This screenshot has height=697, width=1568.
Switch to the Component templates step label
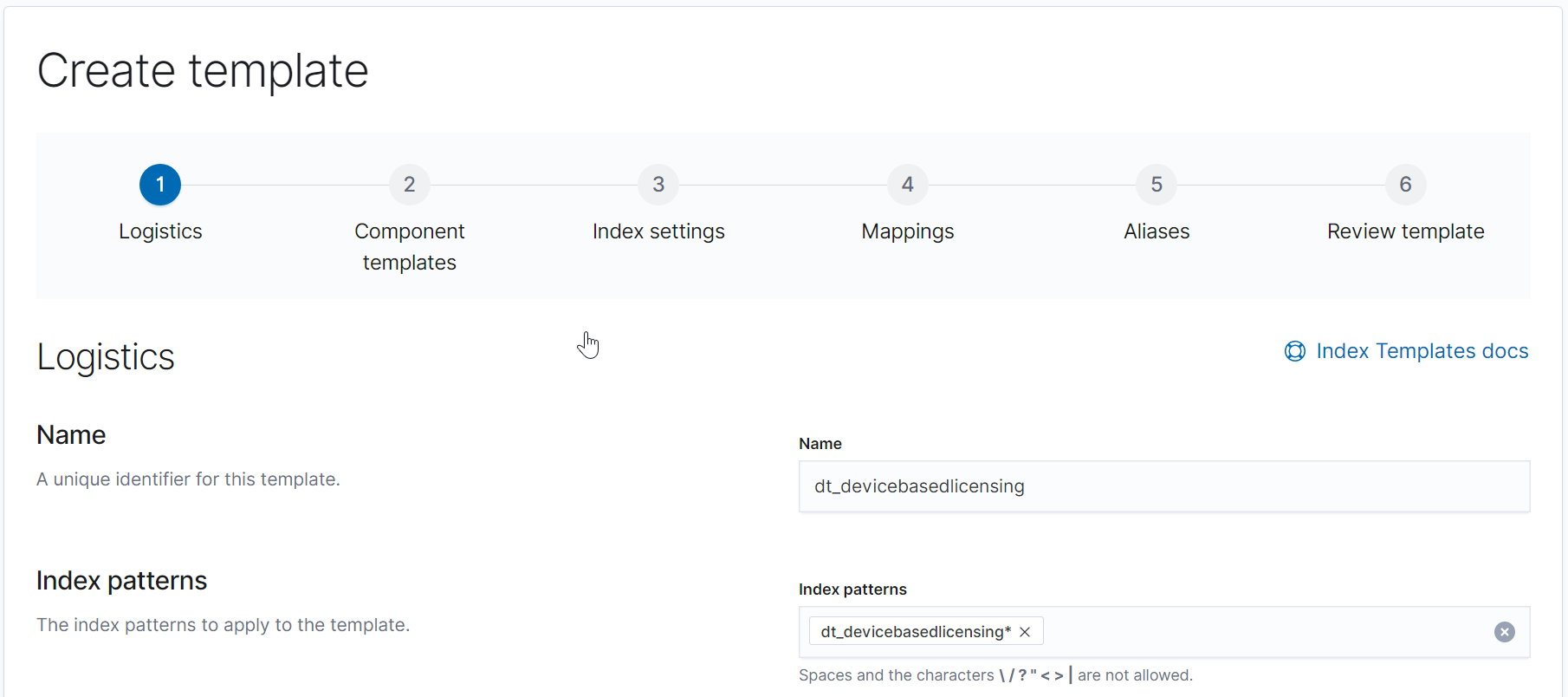[410, 247]
